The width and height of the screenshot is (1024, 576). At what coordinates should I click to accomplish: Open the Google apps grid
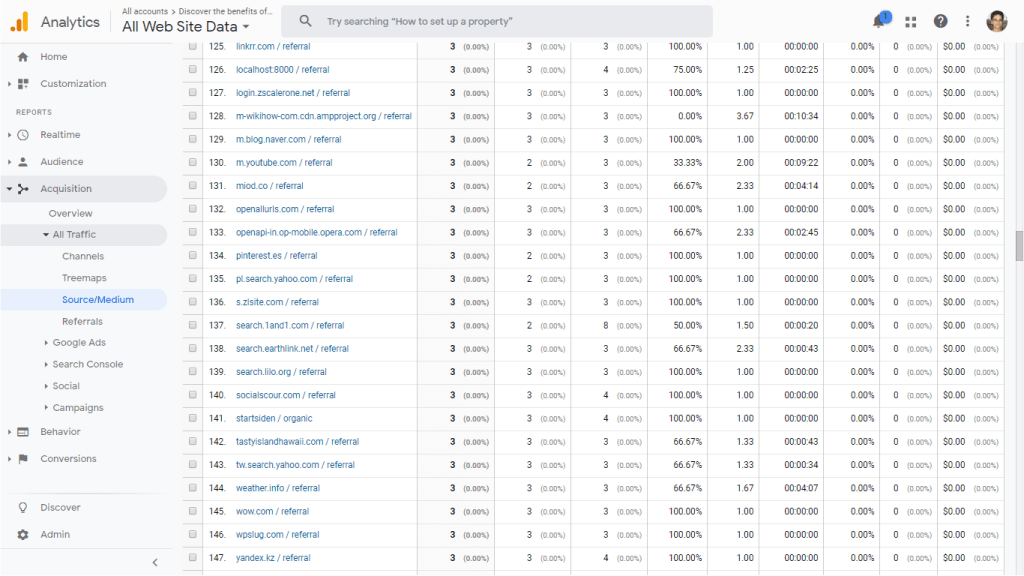910,22
